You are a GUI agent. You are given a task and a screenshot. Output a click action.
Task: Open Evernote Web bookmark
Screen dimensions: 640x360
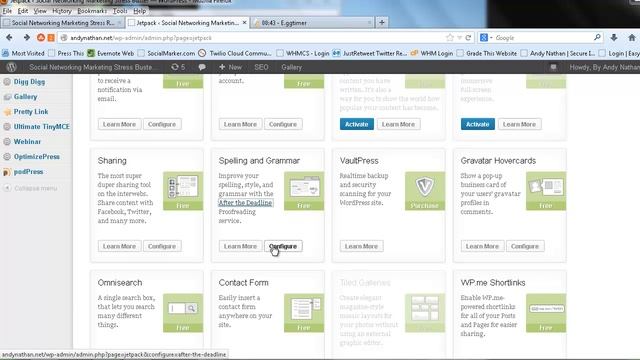coord(111,53)
